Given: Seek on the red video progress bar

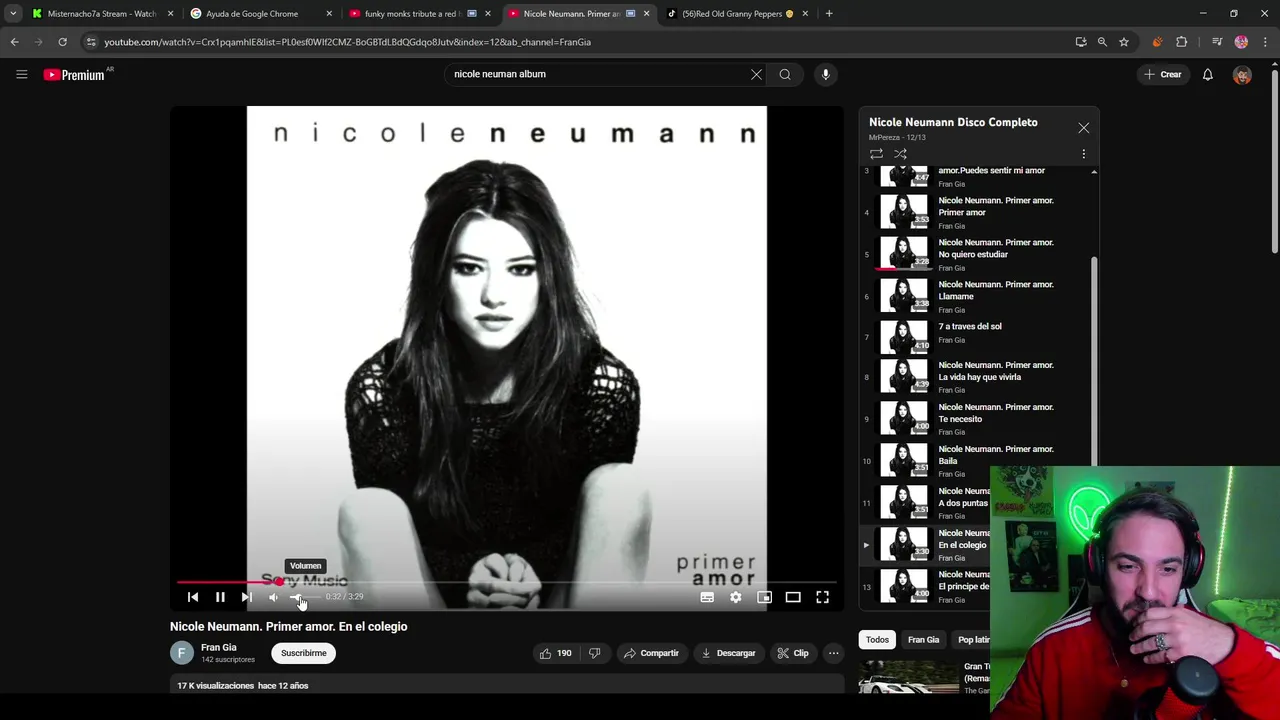Looking at the screenshot, I should 507,582.
